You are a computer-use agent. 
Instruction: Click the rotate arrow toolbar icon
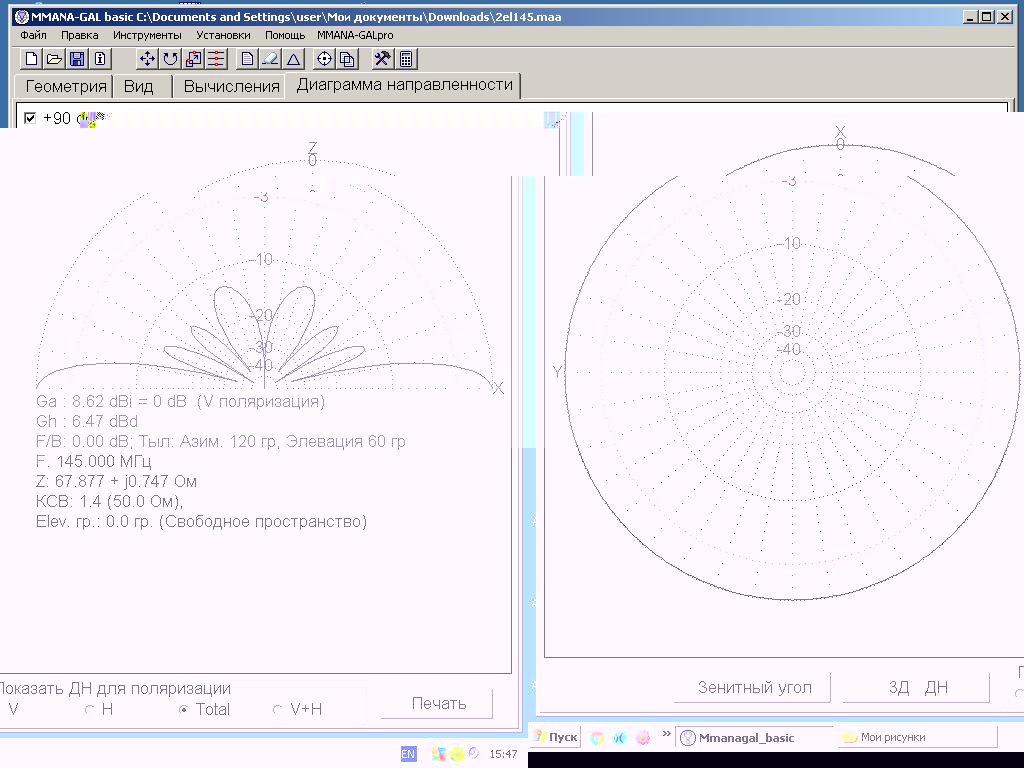(170, 59)
